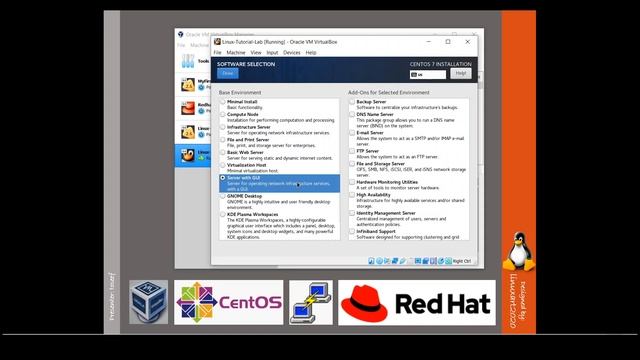Check the E-mail Server add-on

click(352, 133)
